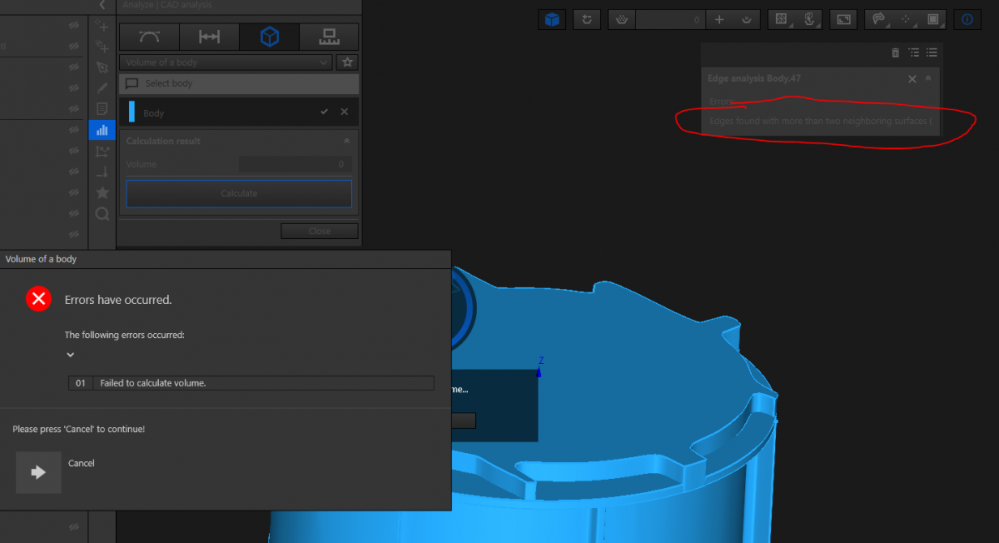This screenshot has width=999, height=543.
Task: Click the blue Body color swatch
Action: coord(132,112)
